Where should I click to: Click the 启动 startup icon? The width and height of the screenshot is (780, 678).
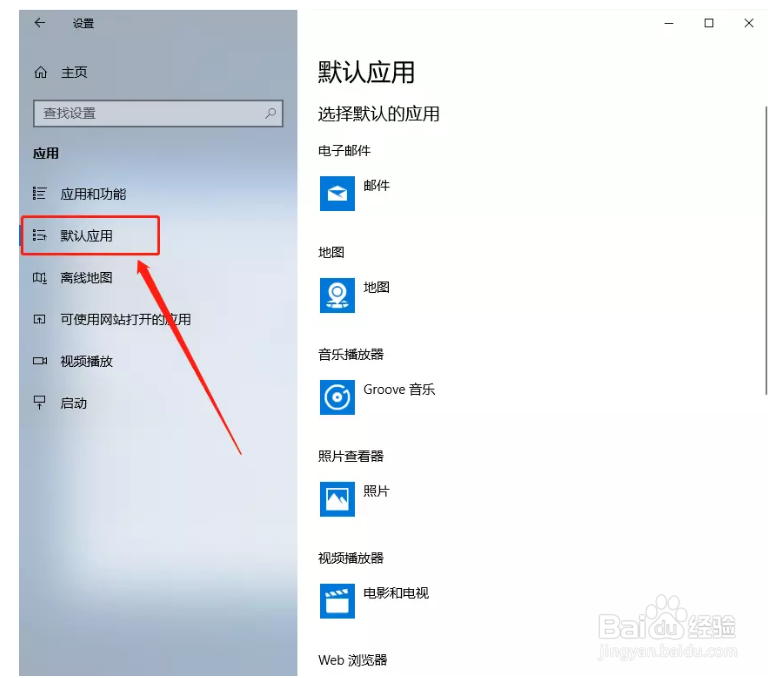[x=39, y=402]
